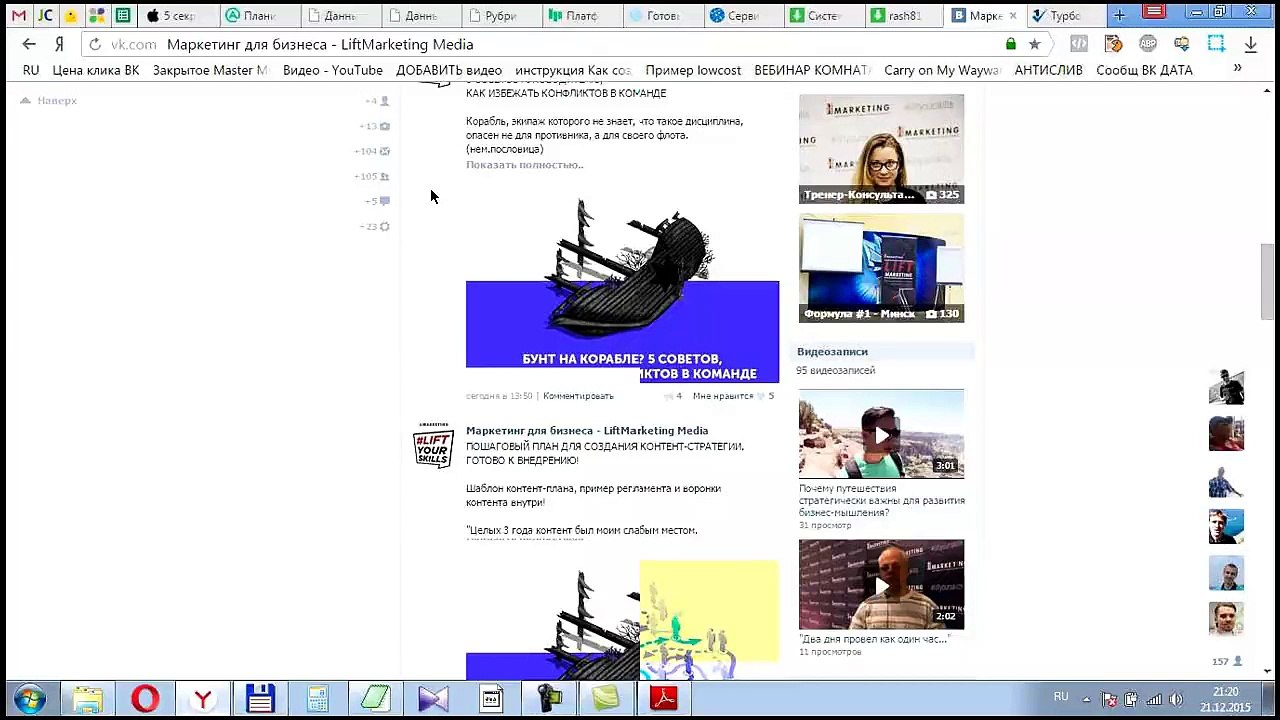Open the +23 settings gear notification

point(375,226)
